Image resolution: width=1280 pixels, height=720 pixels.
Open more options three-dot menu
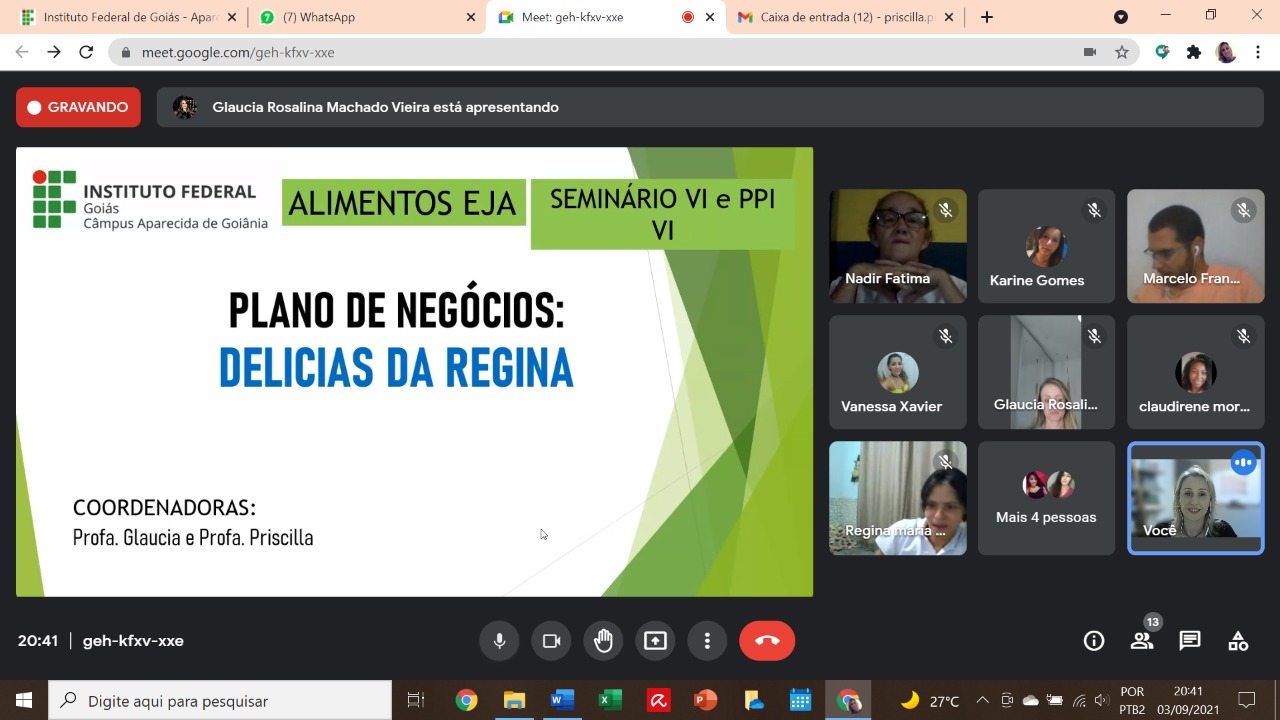[707, 641]
